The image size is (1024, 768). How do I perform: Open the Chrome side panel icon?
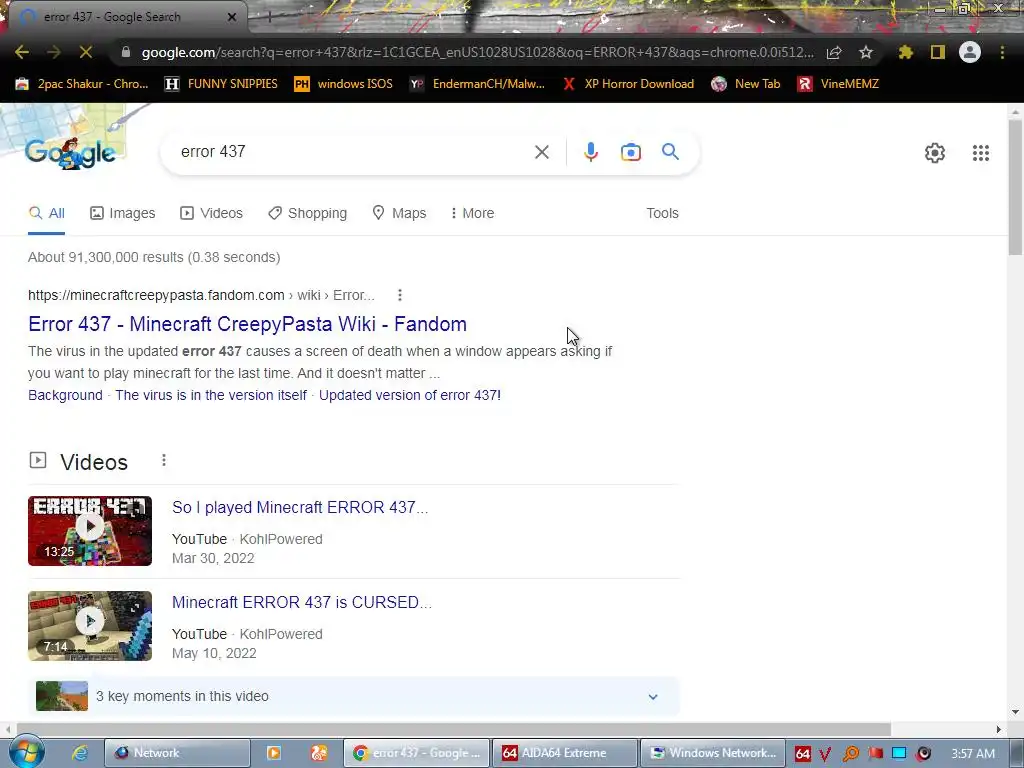(938, 52)
